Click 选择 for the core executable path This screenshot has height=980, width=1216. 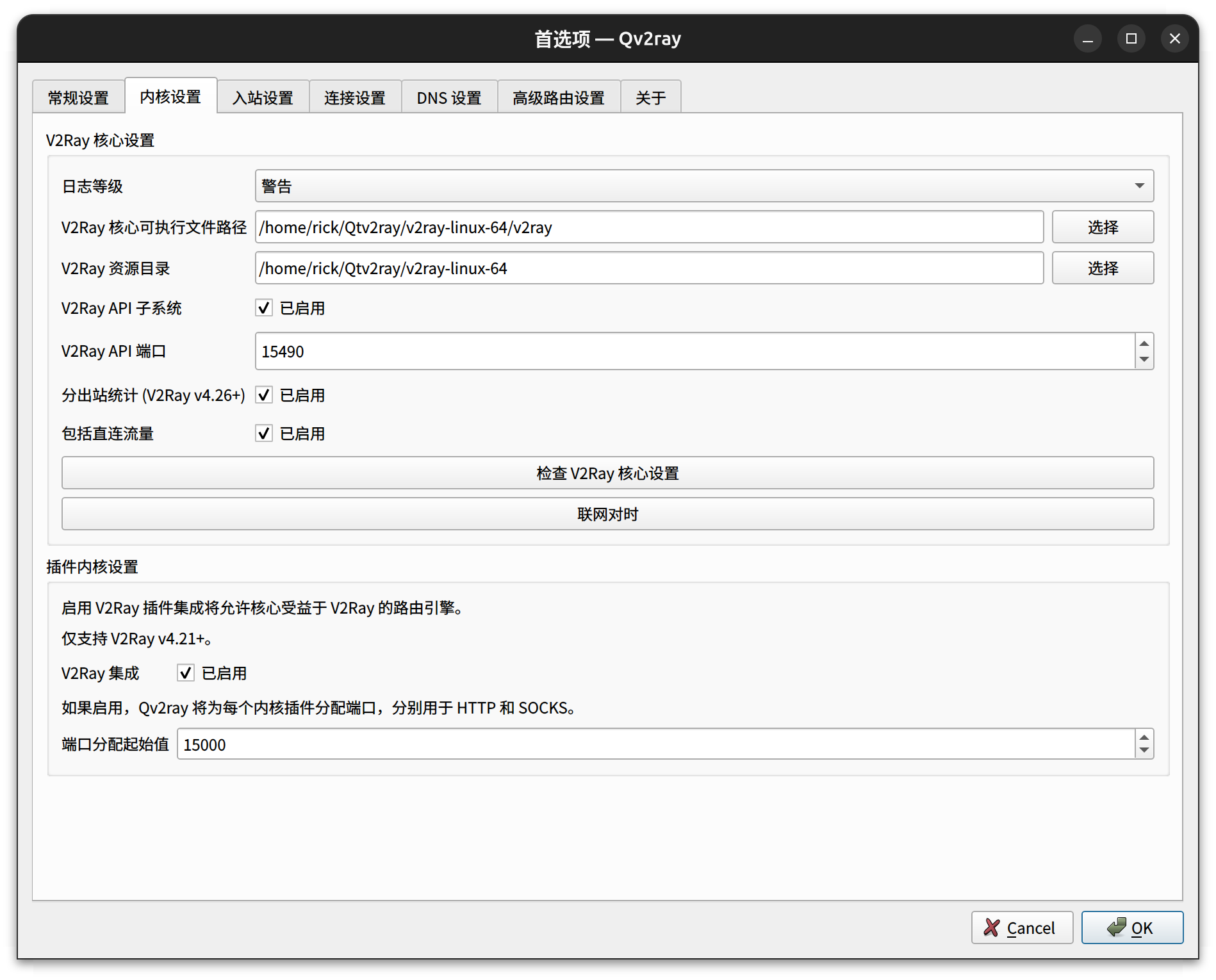(1103, 227)
